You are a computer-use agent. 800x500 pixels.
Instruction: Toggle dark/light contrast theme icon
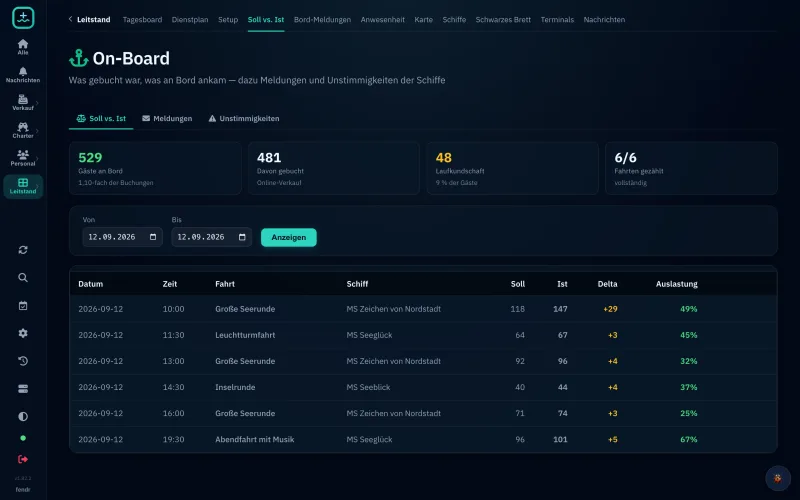23,416
